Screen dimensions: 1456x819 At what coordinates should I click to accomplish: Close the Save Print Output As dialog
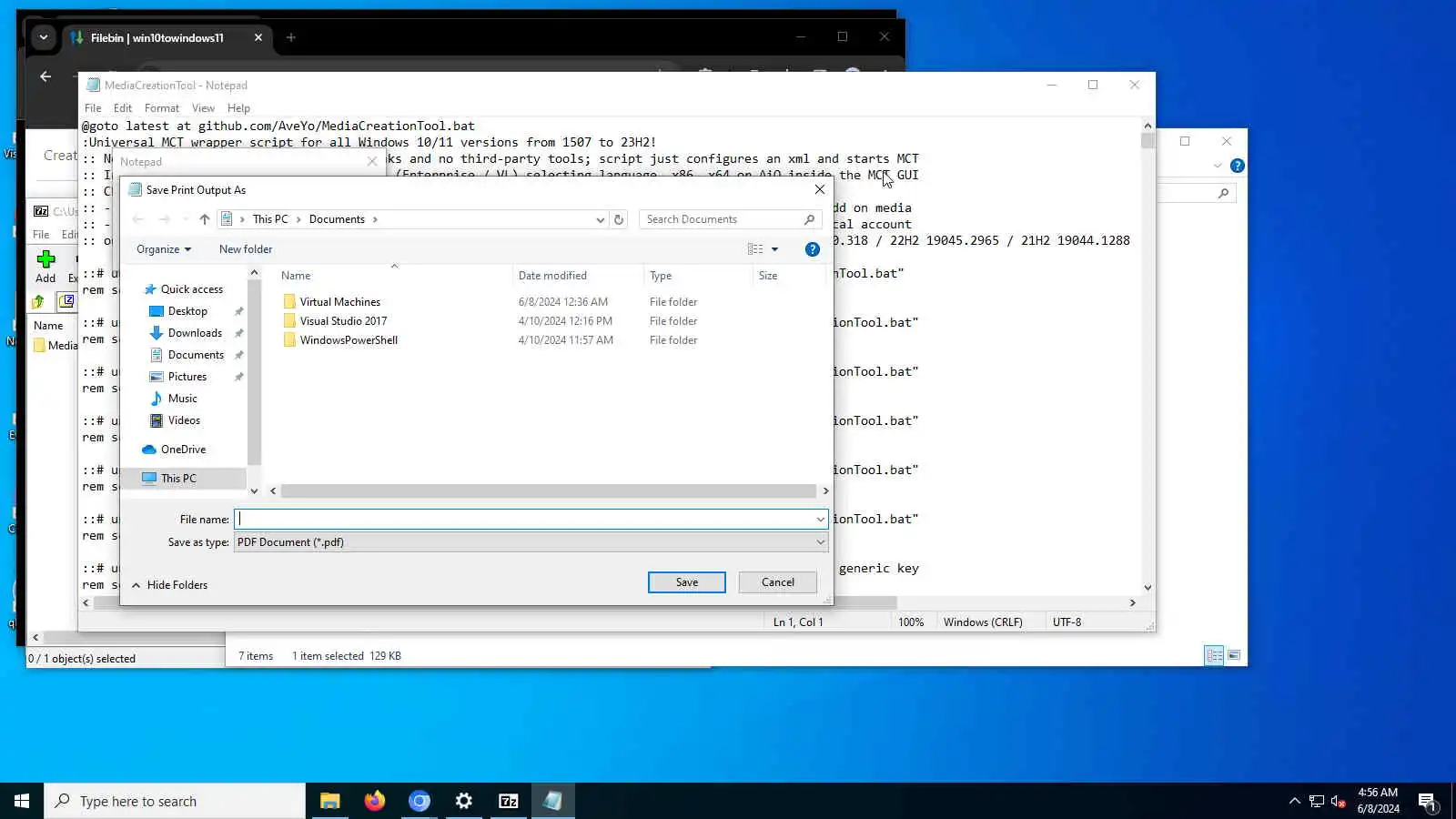pos(820,189)
